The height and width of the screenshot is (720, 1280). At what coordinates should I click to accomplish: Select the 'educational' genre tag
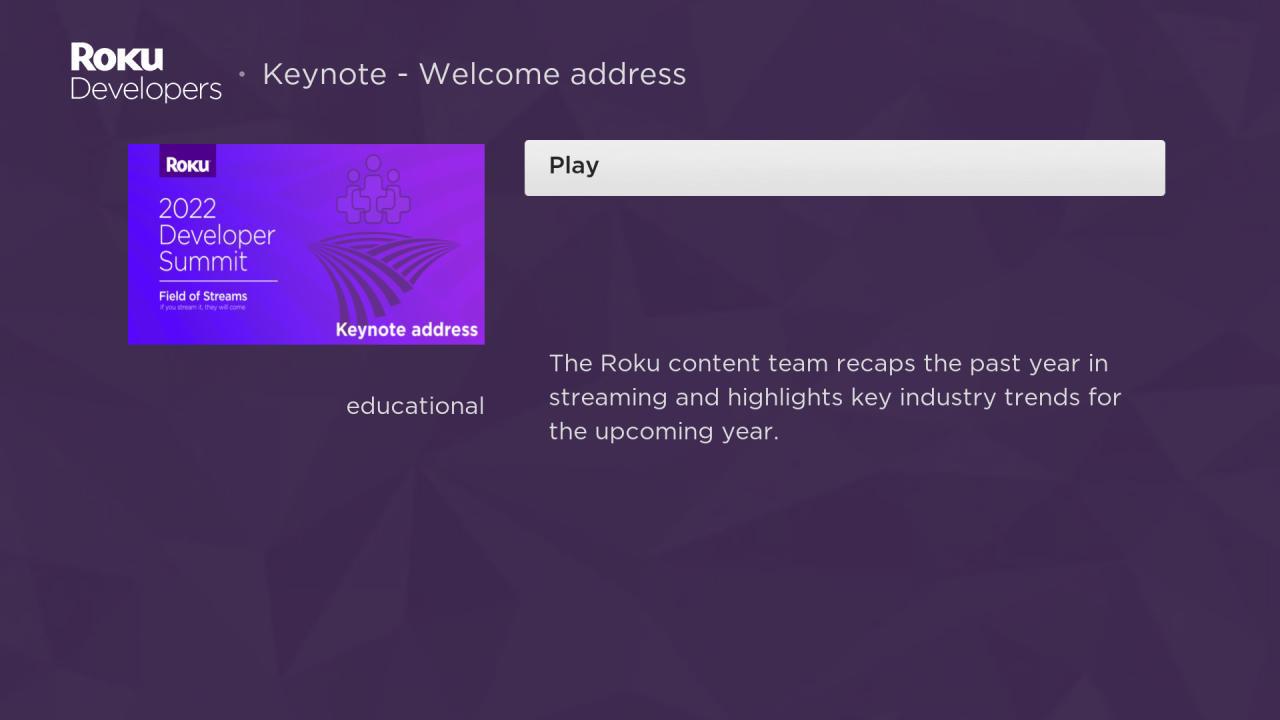point(415,406)
